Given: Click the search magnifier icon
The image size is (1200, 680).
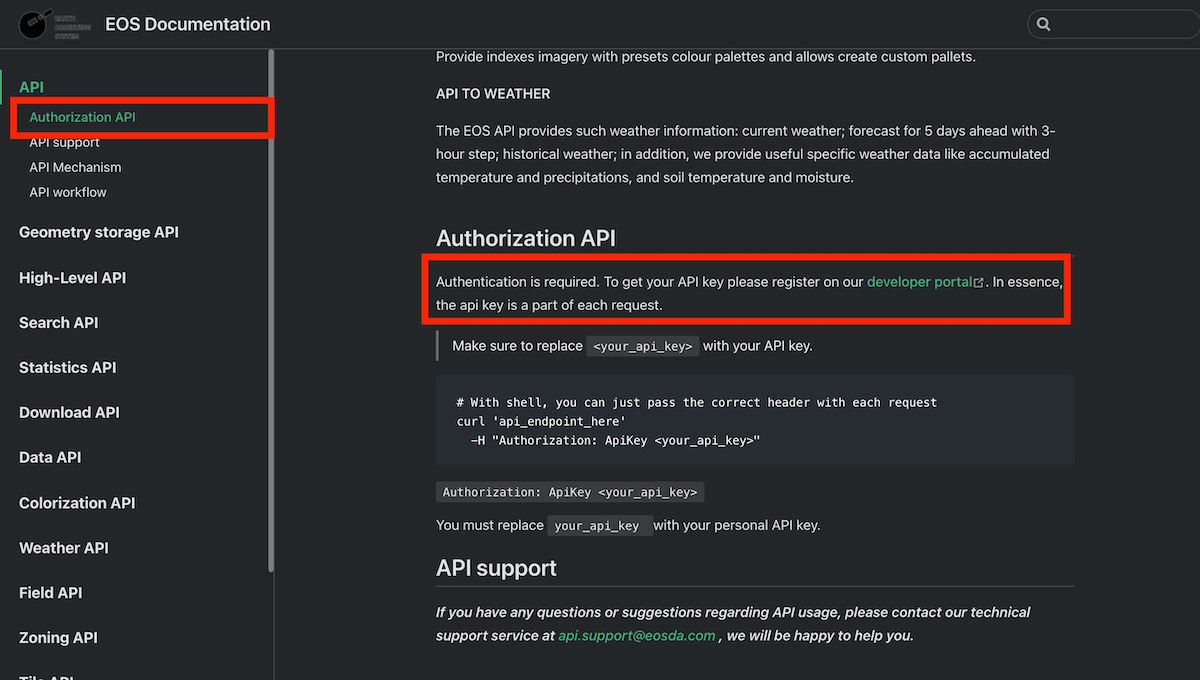Looking at the screenshot, I should [1044, 24].
